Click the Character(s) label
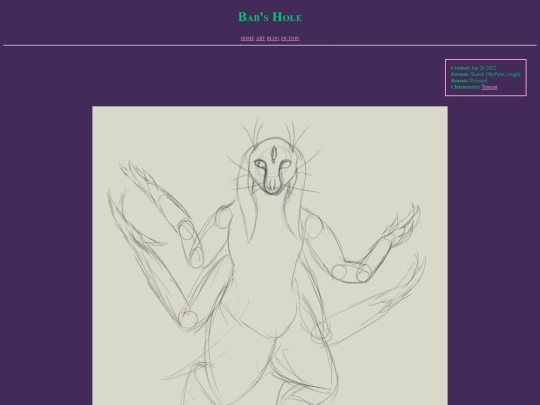 (465, 87)
